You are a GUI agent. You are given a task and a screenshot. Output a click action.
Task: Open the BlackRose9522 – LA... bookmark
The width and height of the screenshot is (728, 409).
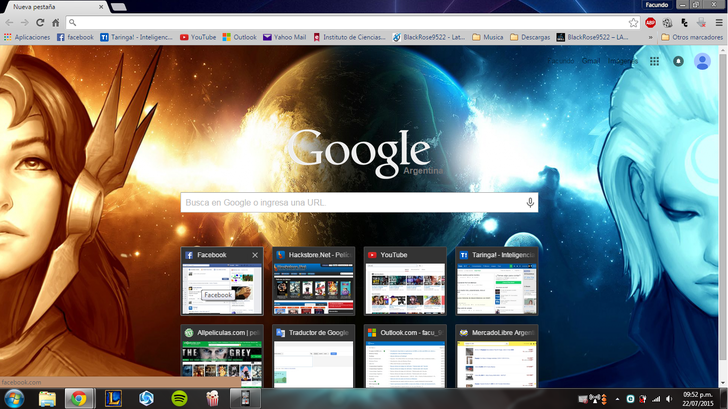point(592,37)
